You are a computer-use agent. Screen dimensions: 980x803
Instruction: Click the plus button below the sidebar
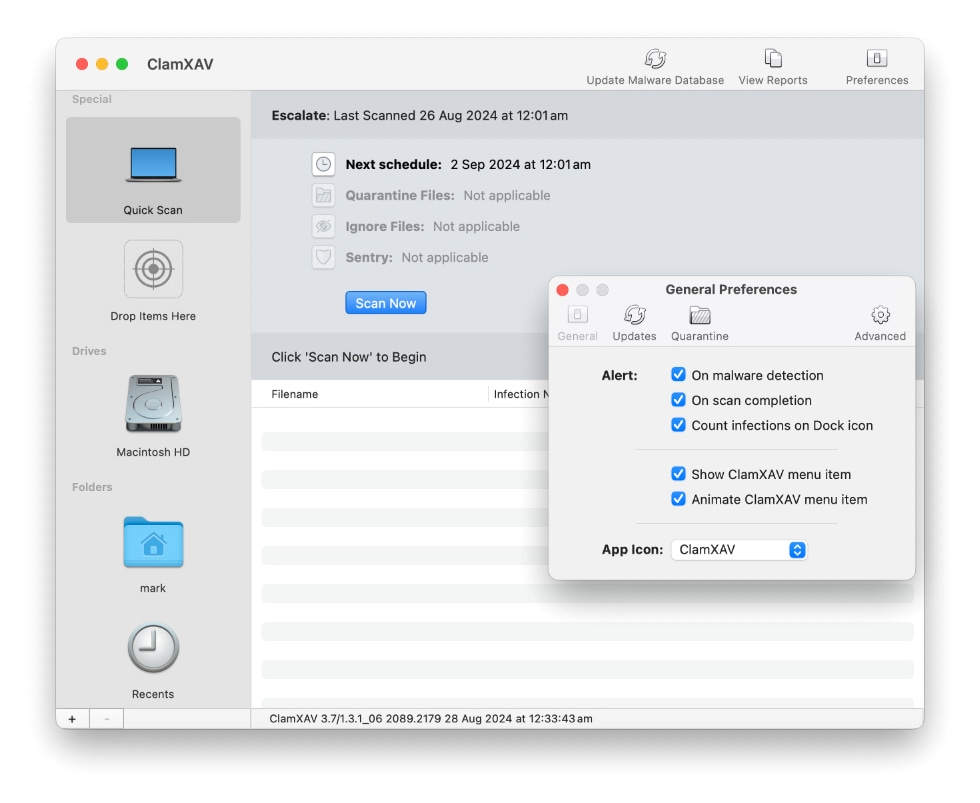click(x=71, y=718)
